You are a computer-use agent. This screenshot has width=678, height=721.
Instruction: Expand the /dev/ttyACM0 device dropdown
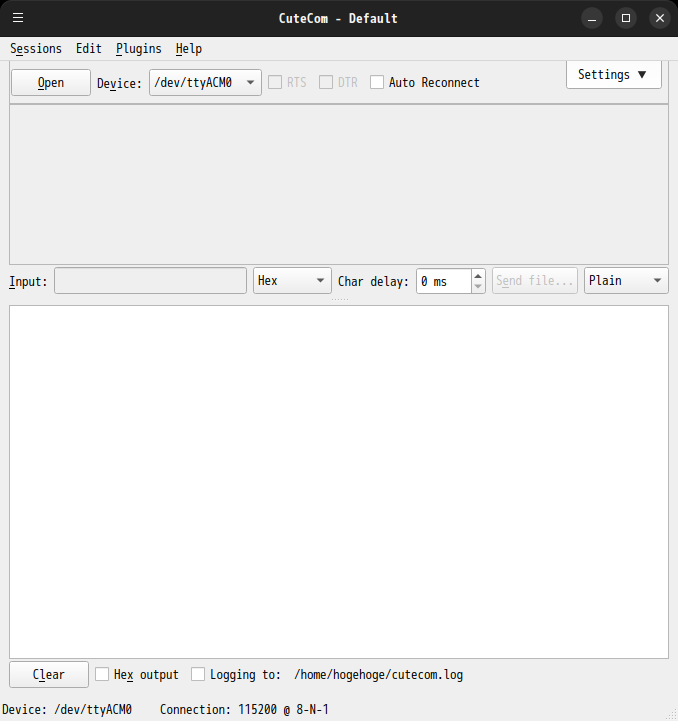click(x=205, y=83)
